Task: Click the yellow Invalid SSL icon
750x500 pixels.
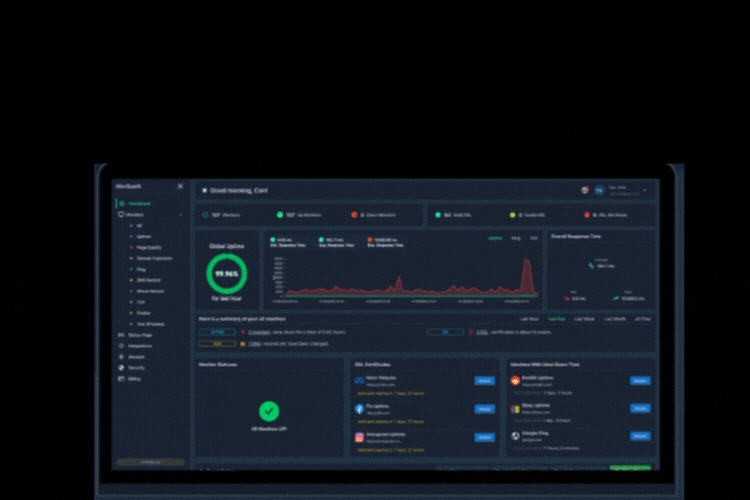Action: point(512,215)
